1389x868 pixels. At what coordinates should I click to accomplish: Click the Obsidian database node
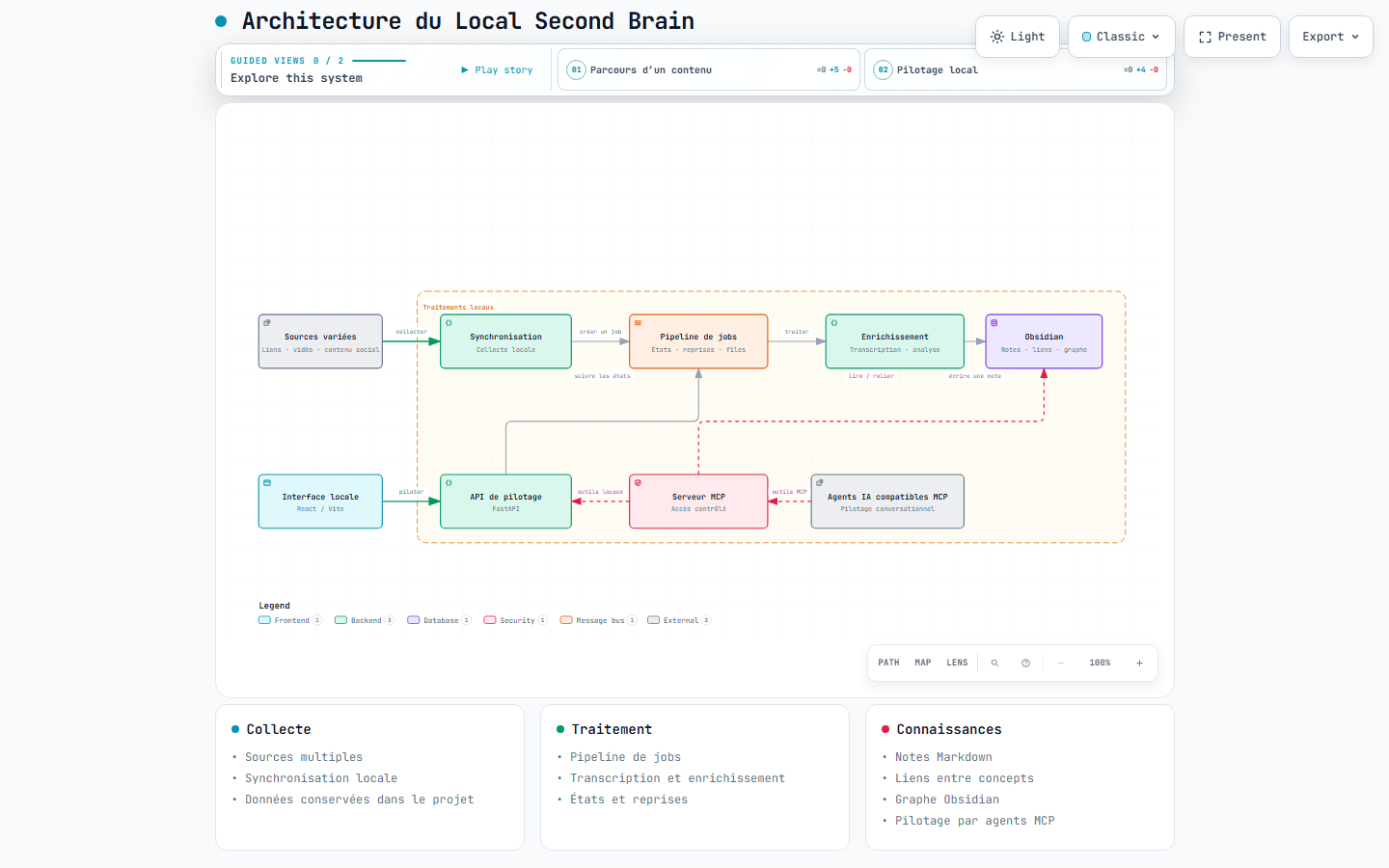click(1044, 341)
